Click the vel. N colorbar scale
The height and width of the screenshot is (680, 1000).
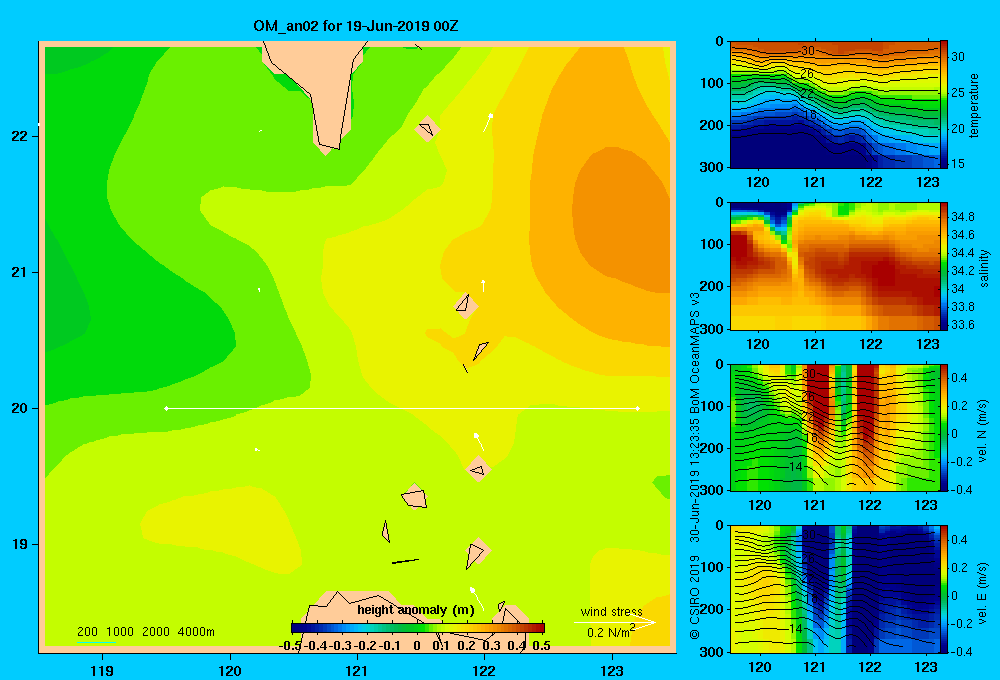944,427
